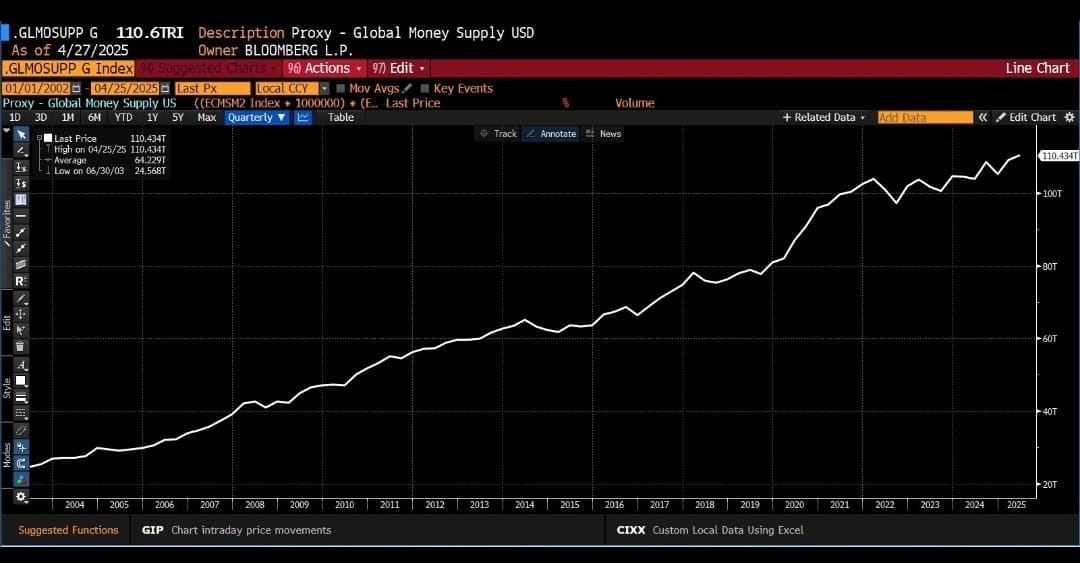The image size is (1080, 563).
Task: Click the trash delete annotation icon
Action: click(21, 346)
